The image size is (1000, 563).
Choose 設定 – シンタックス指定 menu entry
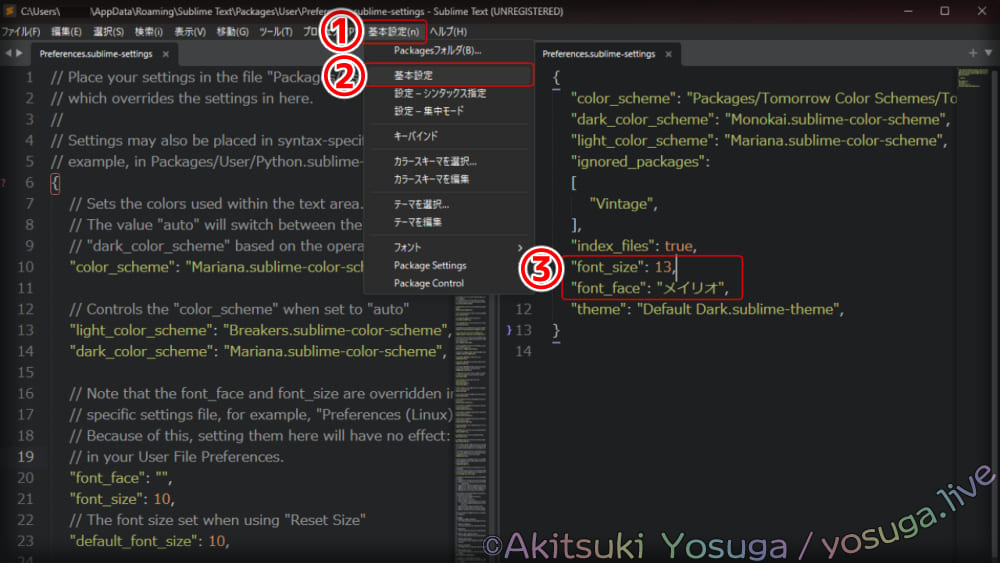pyautogui.click(x=439, y=94)
